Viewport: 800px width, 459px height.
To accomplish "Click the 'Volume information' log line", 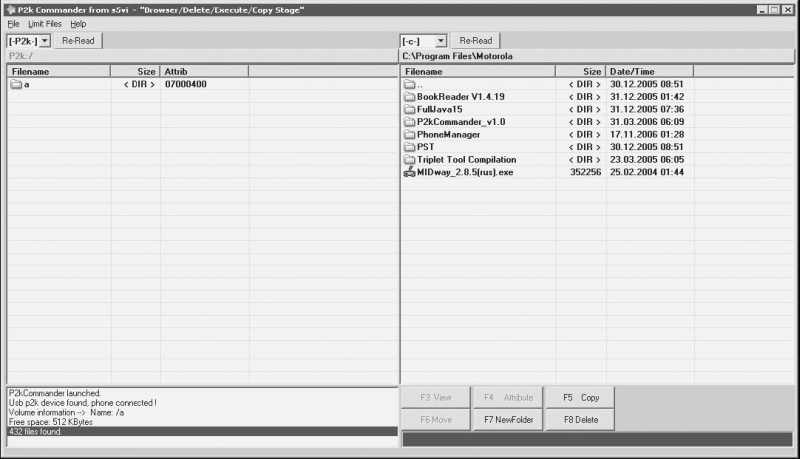I will click(x=66, y=413).
